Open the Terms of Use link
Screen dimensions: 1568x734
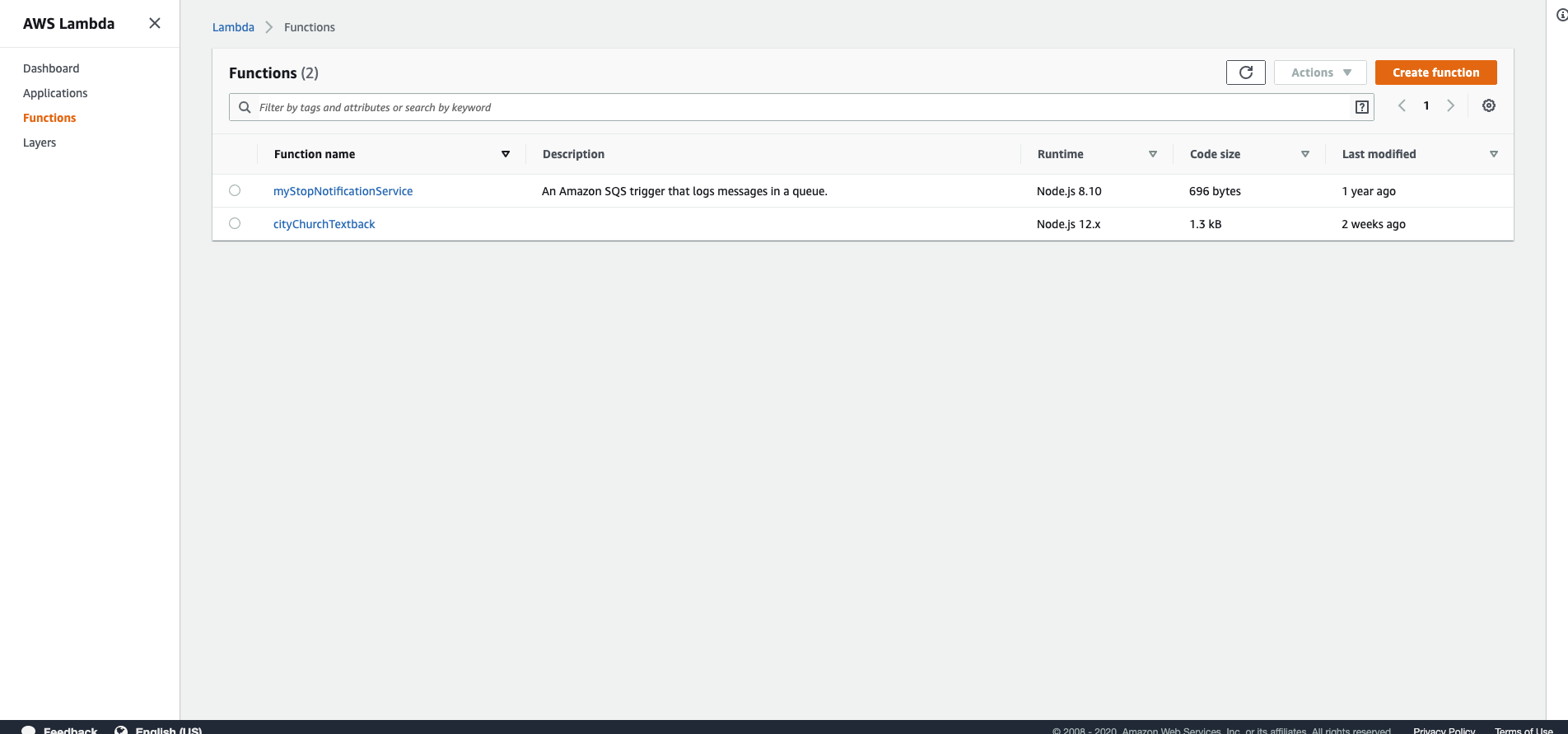point(1524,730)
